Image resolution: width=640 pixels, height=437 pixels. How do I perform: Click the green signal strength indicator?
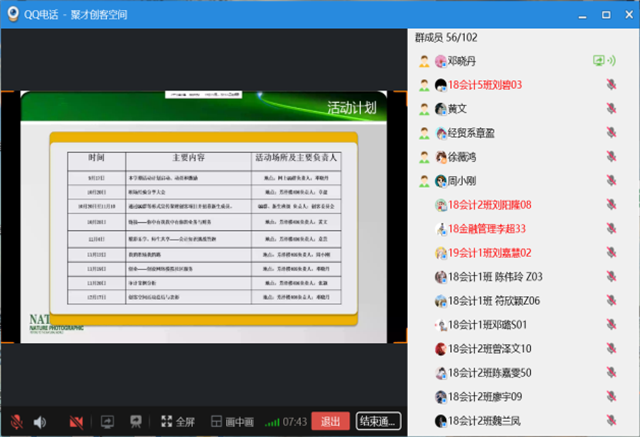[272, 421]
